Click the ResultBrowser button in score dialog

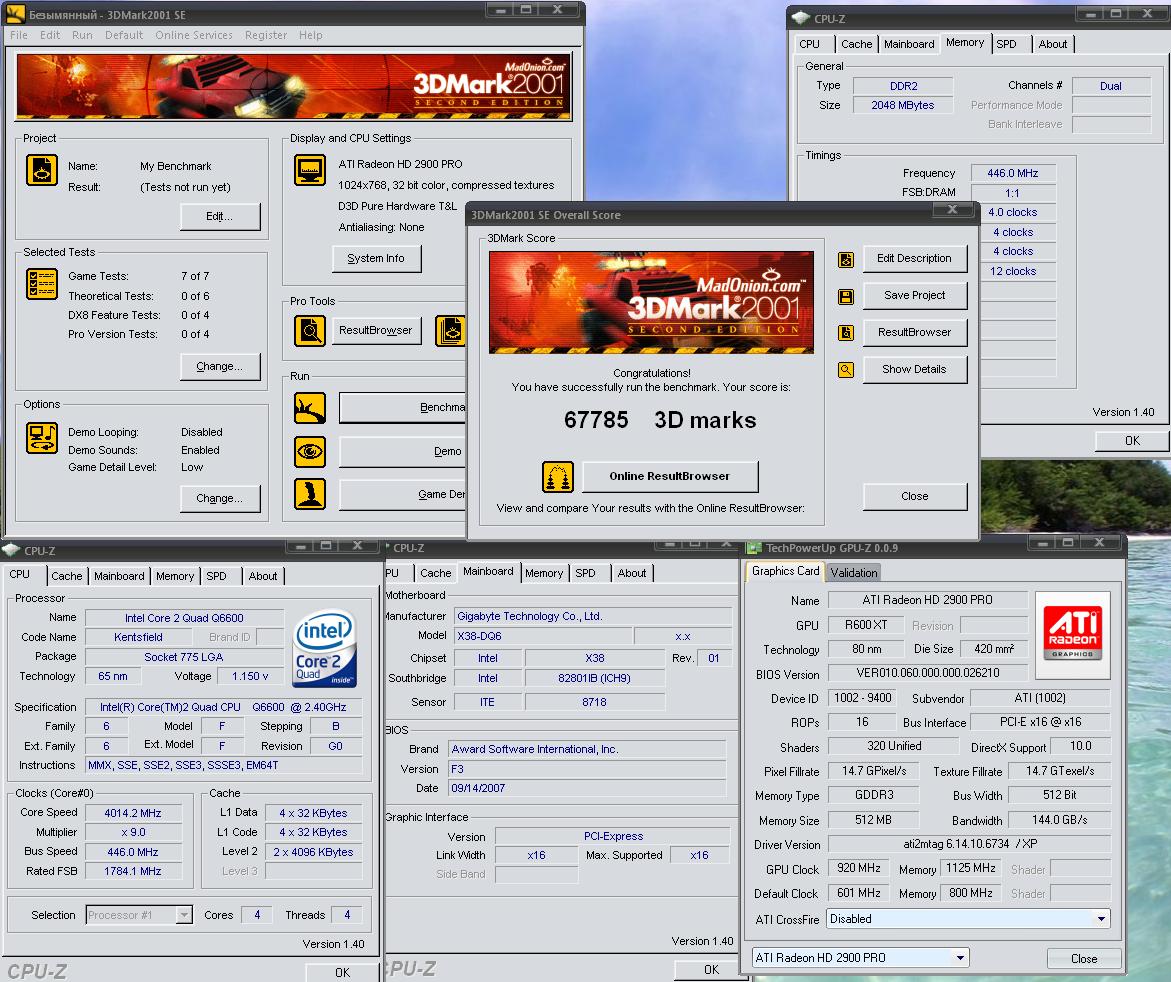(x=914, y=332)
